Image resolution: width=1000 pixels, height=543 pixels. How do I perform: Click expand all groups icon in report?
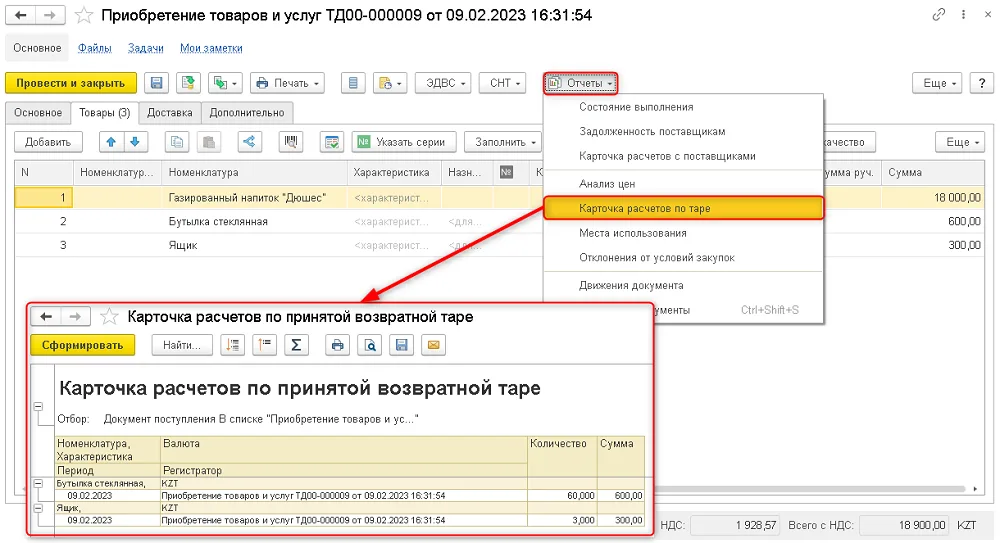(233, 345)
